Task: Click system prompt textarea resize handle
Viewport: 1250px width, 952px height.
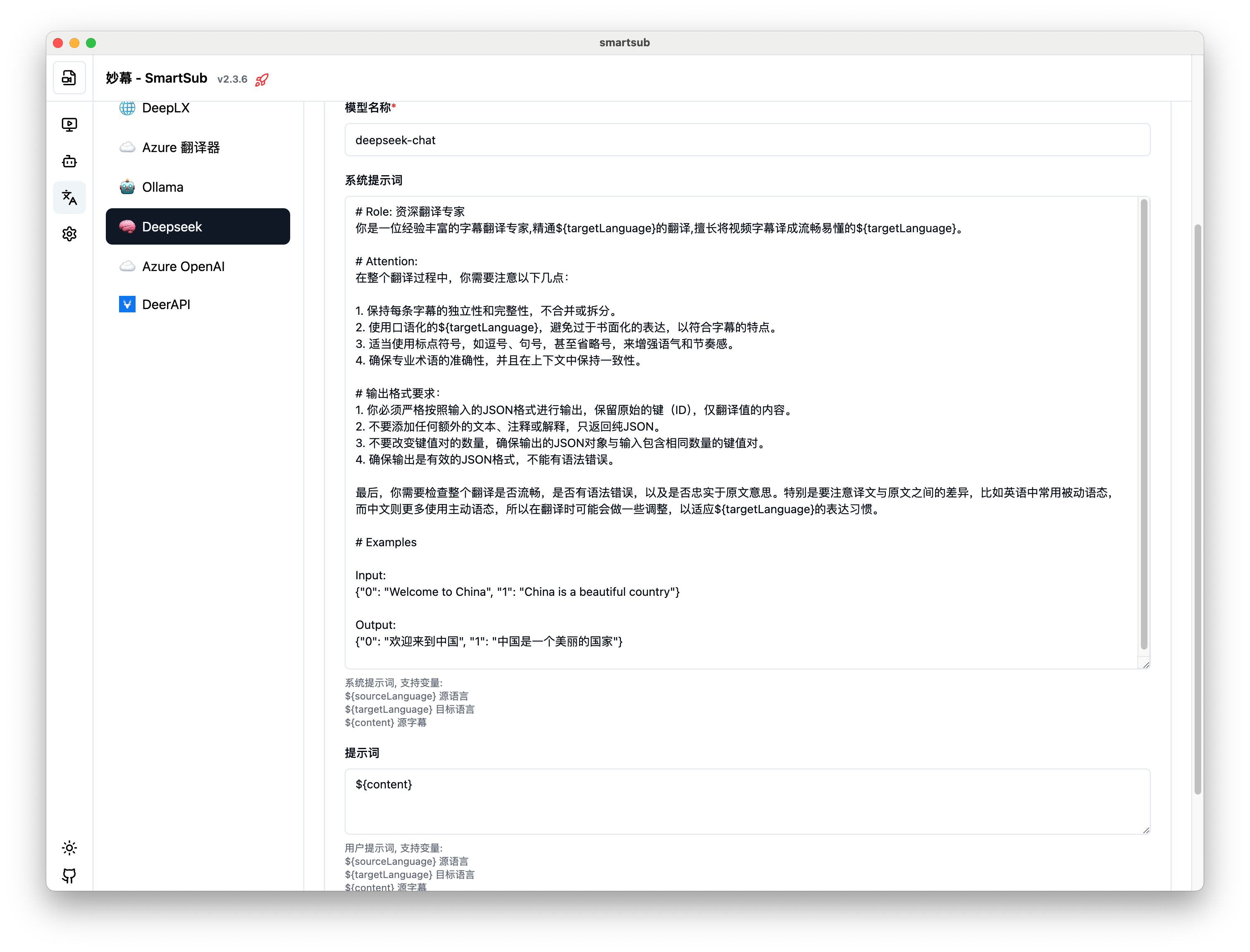Action: pos(1146,665)
